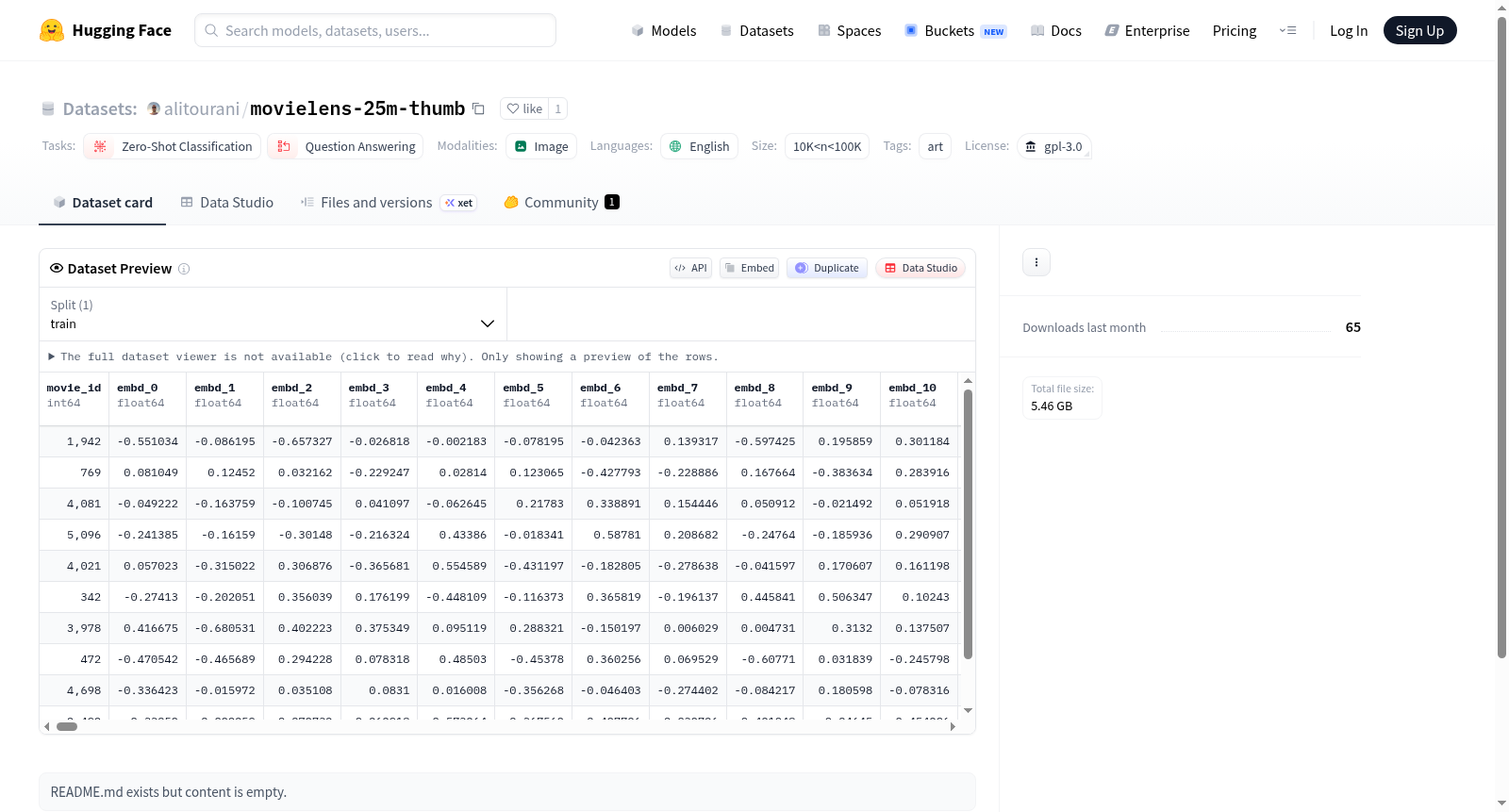This screenshot has height=812, width=1509.
Task: Open the Community tab
Action: (x=562, y=203)
